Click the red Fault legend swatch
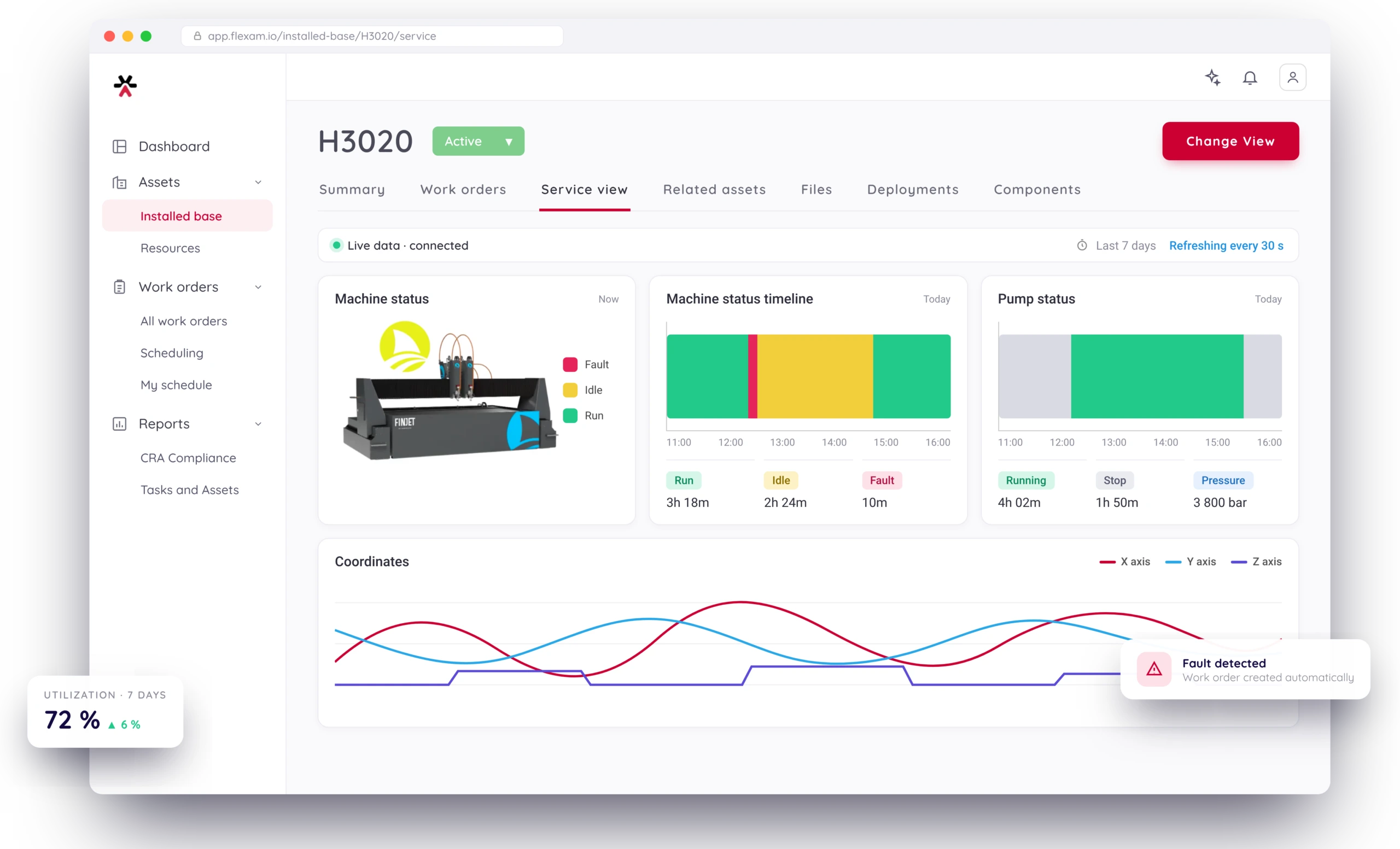 tap(570, 365)
